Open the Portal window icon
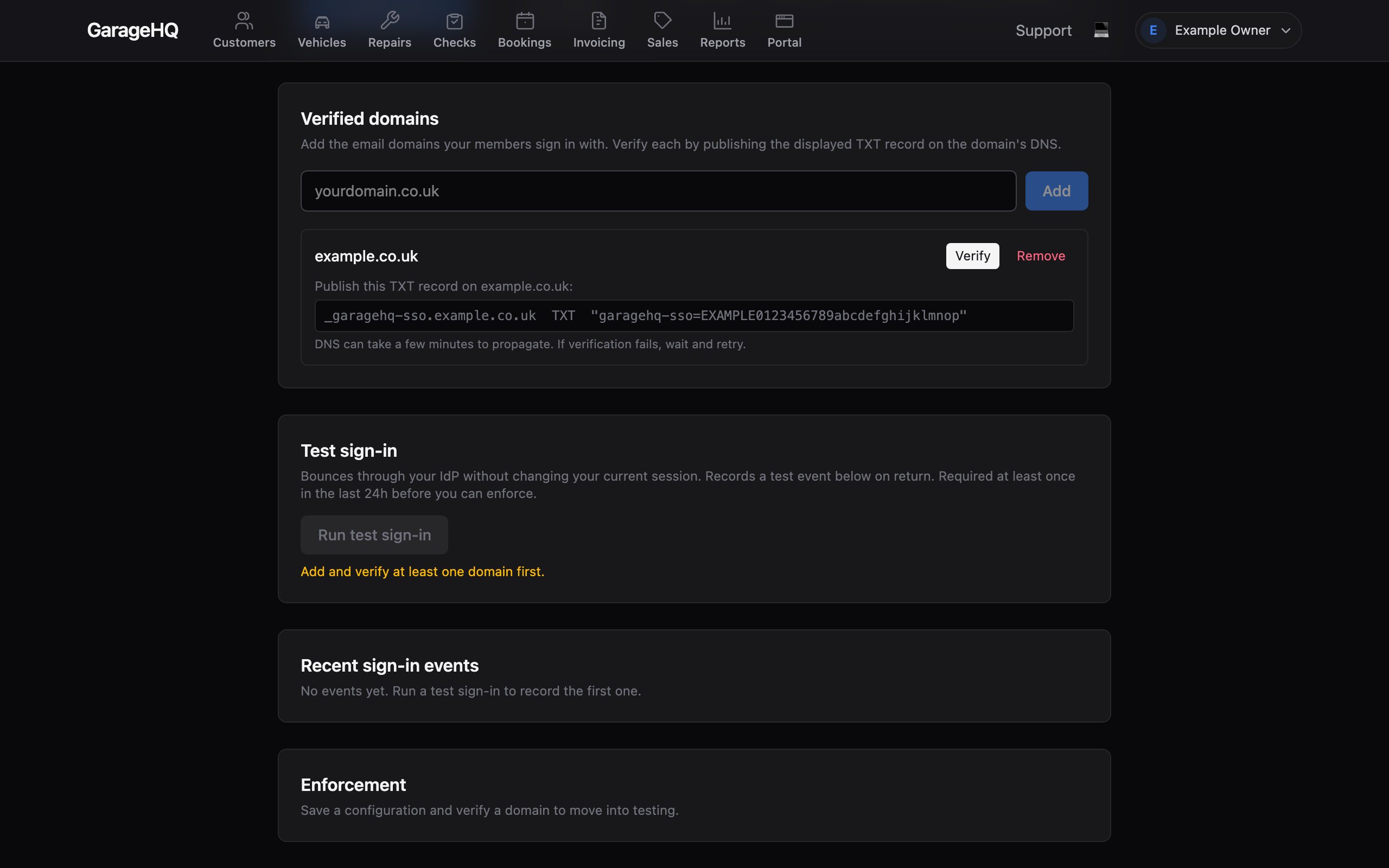Image resolution: width=1389 pixels, height=868 pixels. (784, 21)
